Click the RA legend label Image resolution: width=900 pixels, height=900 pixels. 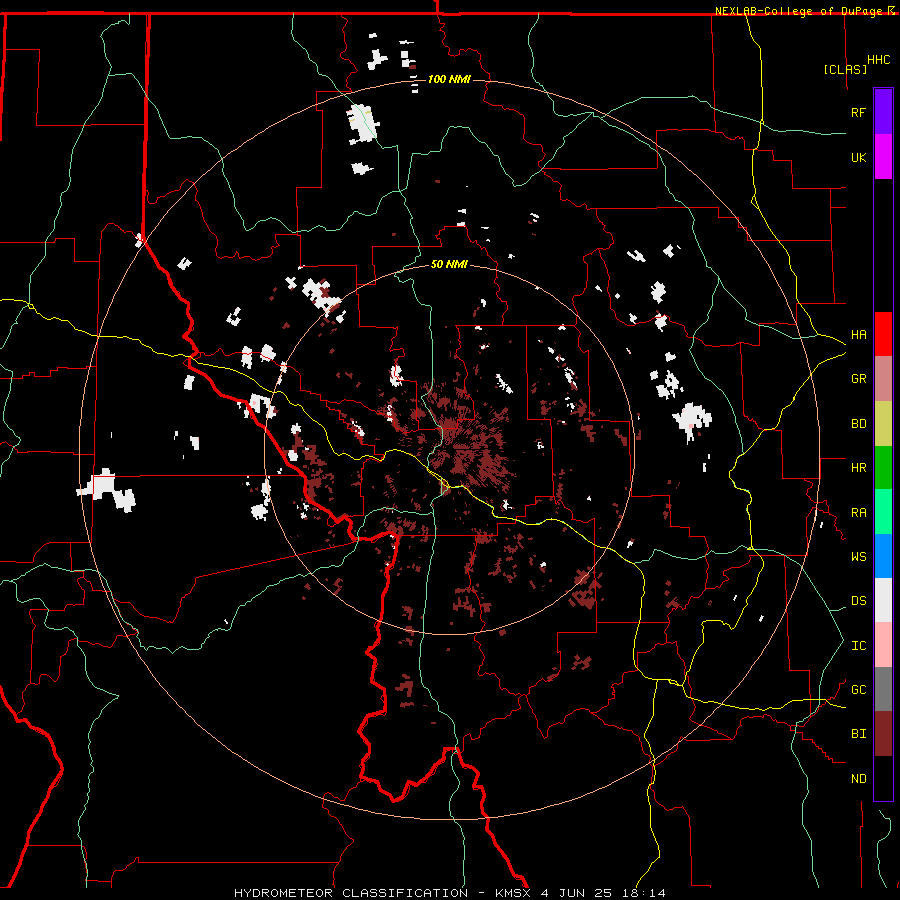(x=858, y=513)
